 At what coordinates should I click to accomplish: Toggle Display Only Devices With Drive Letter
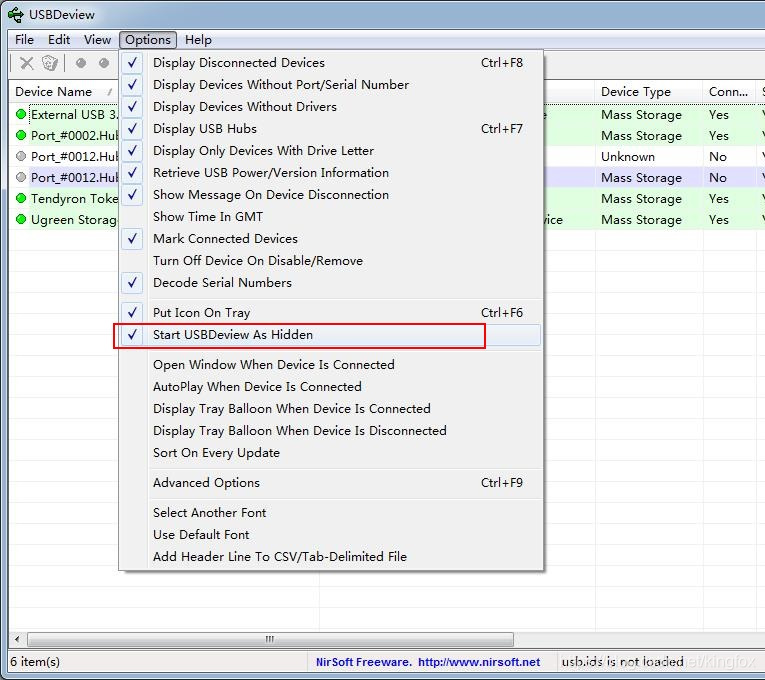(331, 151)
